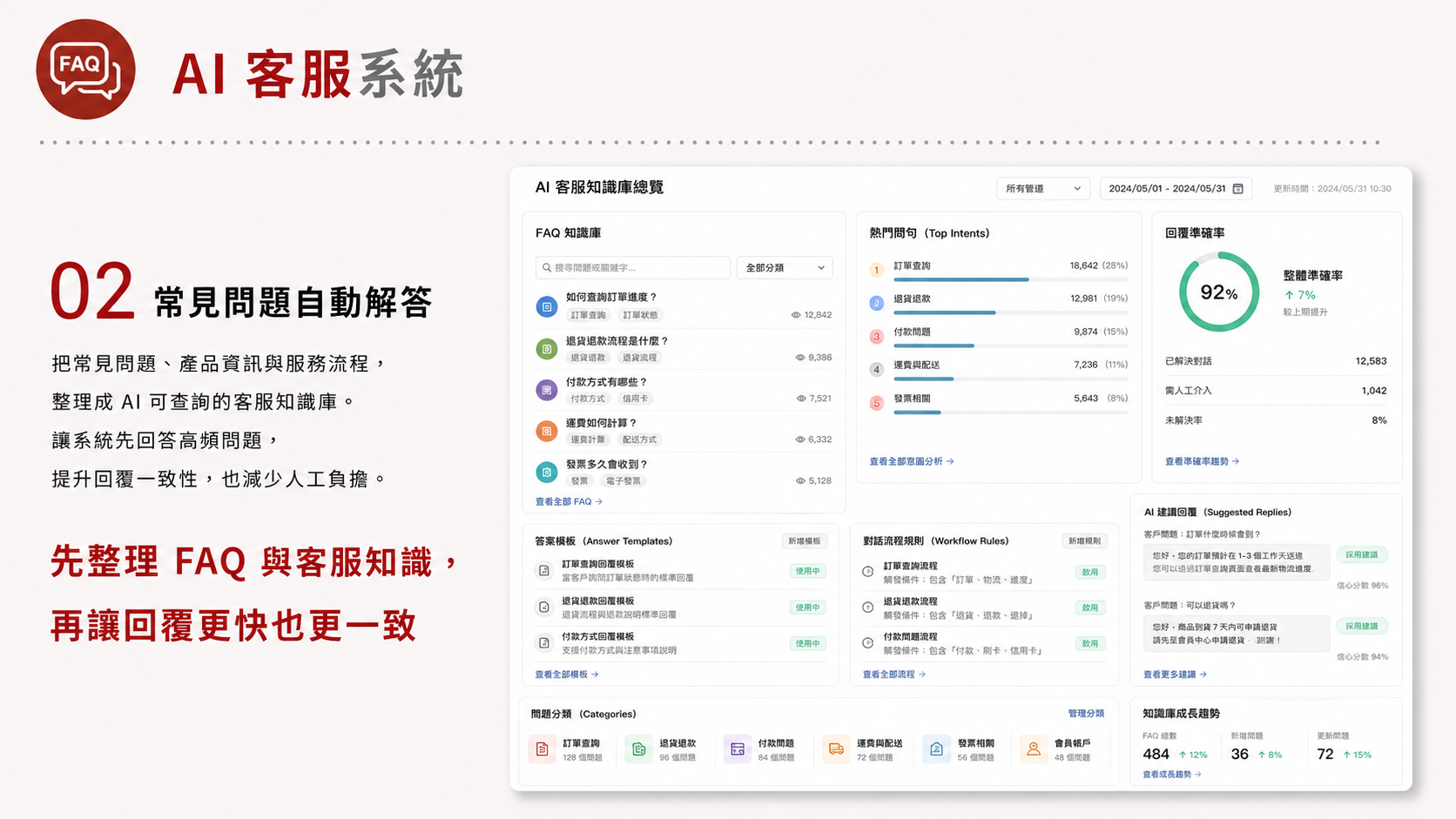Image resolution: width=1456 pixels, height=819 pixels.
Task: Open the 發票相關 category icon
Action: point(936,749)
